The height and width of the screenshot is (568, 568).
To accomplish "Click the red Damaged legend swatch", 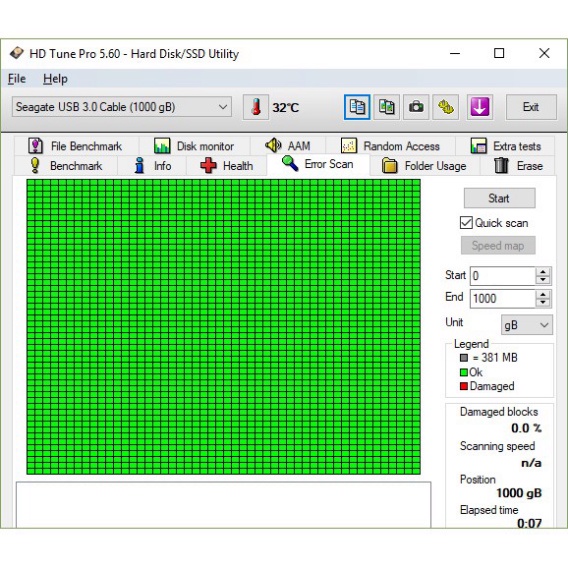I will point(464,386).
